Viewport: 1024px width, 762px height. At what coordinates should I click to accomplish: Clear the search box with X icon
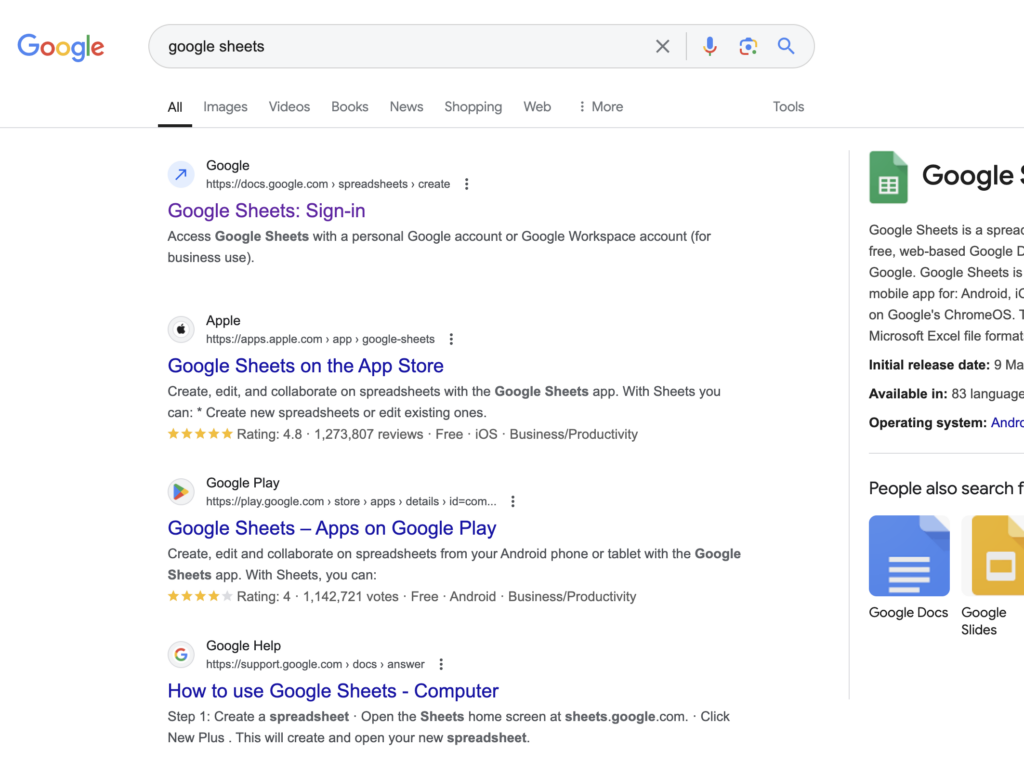coord(662,46)
